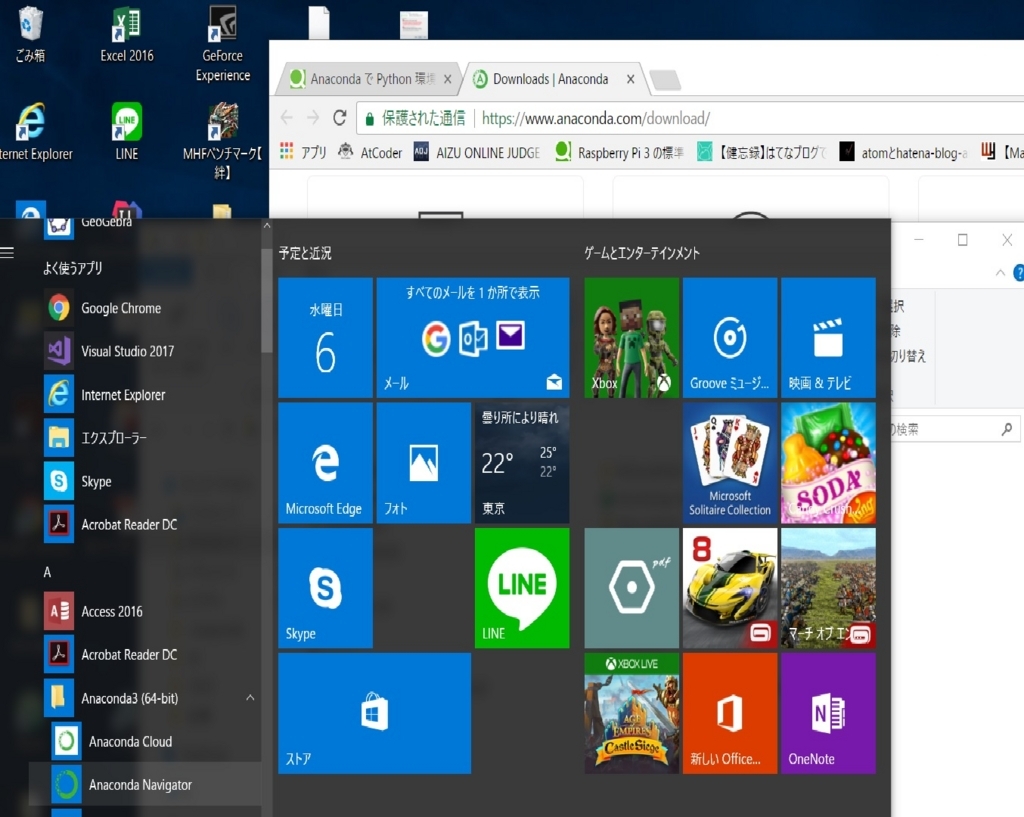Open the Xbox tile
The width and height of the screenshot is (1024, 817).
pyautogui.click(x=632, y=337)
